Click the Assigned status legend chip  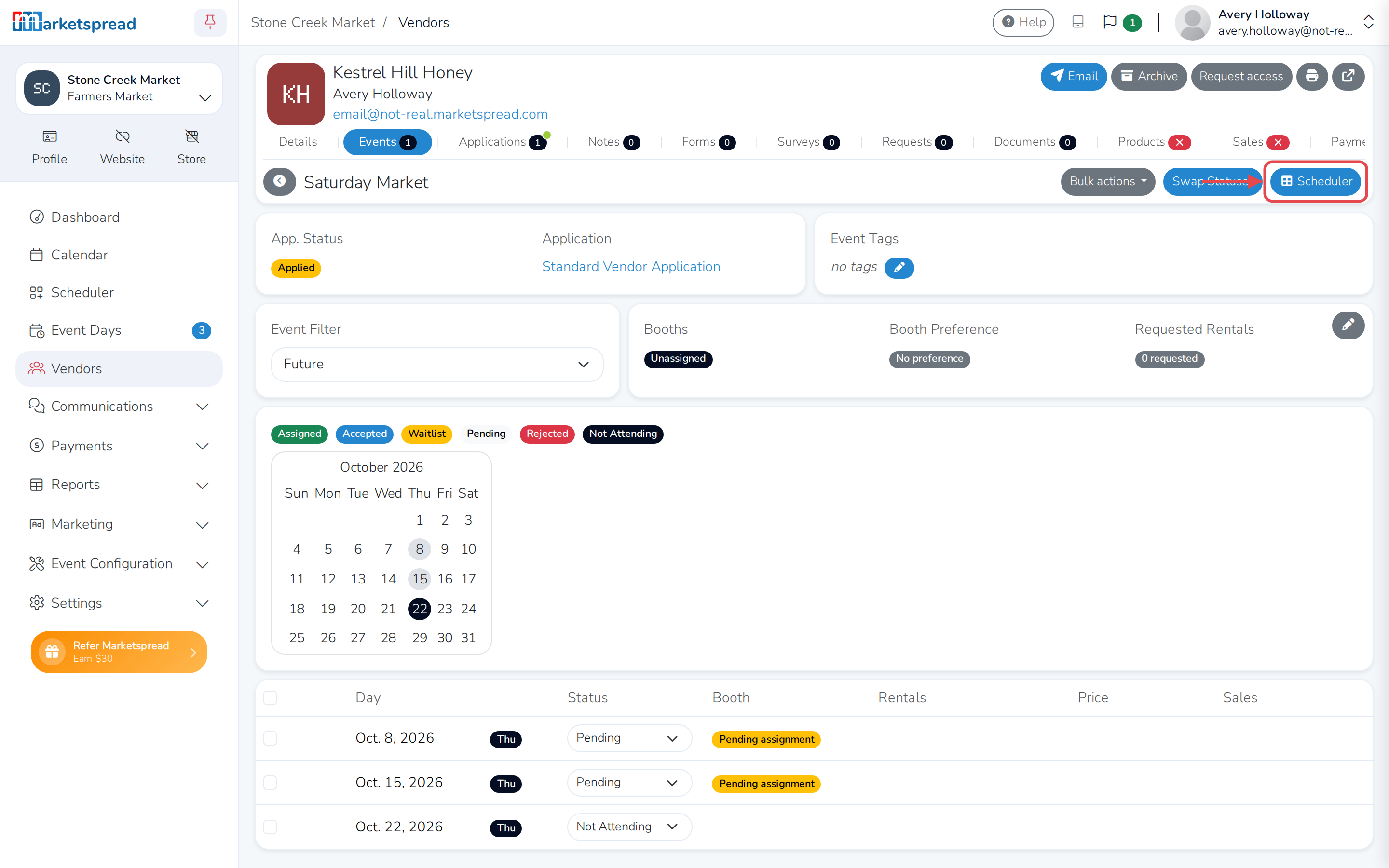tap(300, 434)
